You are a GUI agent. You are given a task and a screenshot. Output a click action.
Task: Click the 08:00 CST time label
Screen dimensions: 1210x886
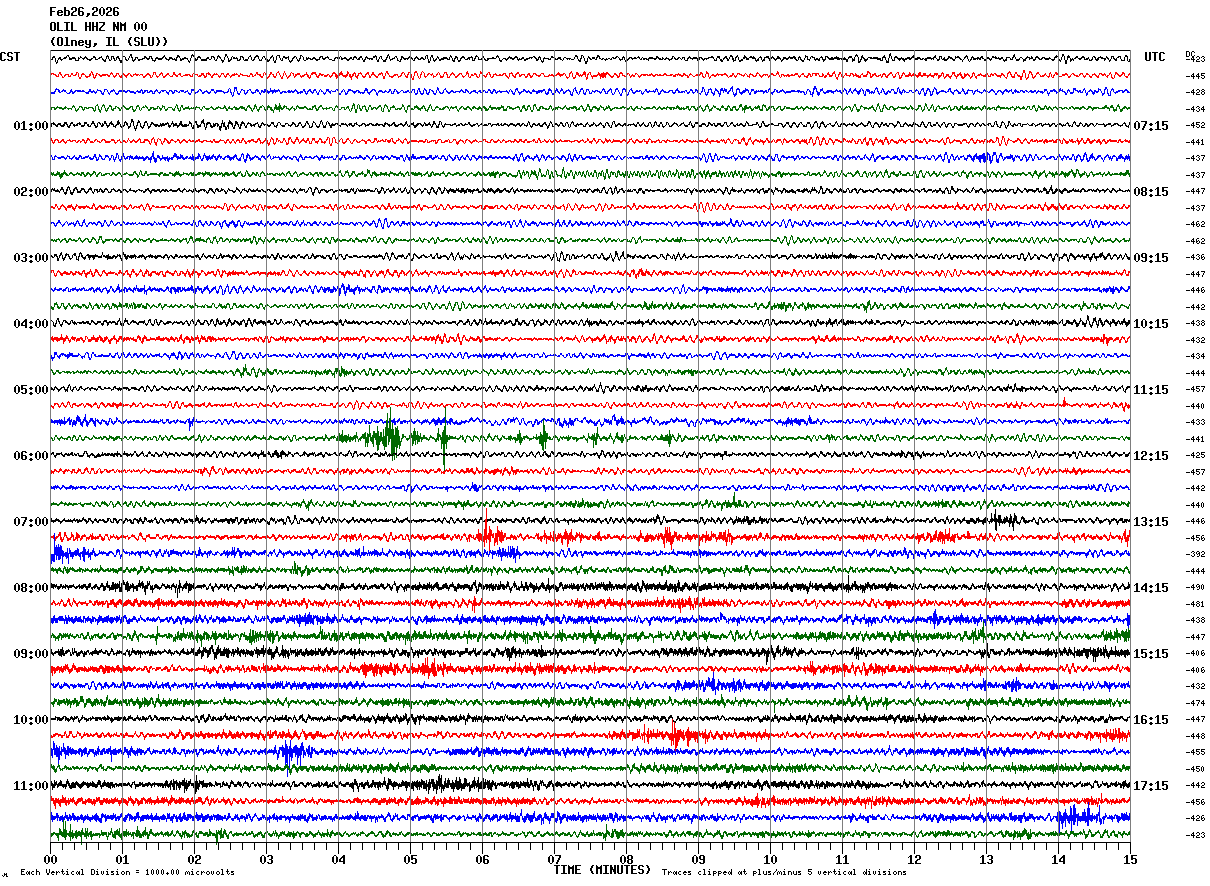[31, 588]
